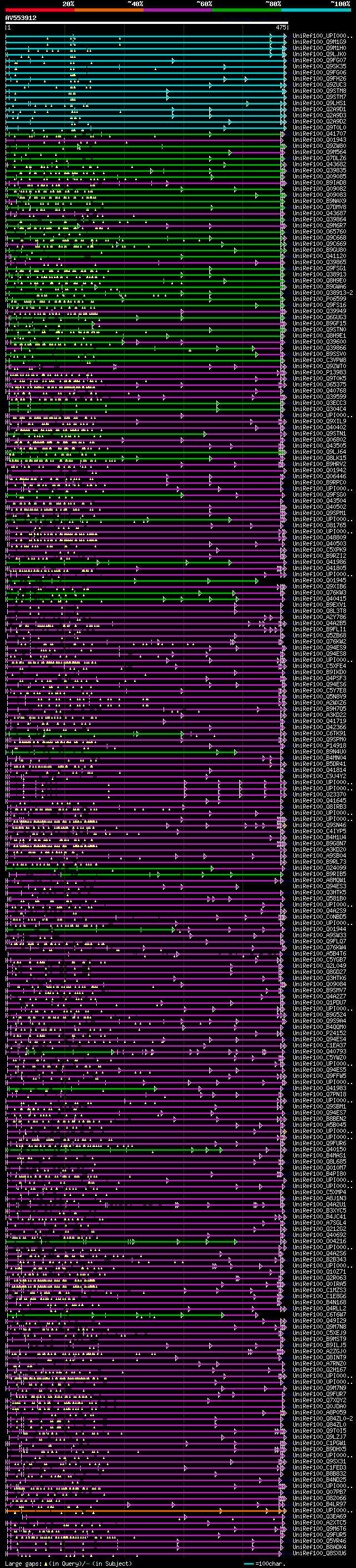The width and height of the screenshot is (356, 1568).
Task: Select the UniRef100_Q9T0L0 label
Action: [x=319, y=128]
